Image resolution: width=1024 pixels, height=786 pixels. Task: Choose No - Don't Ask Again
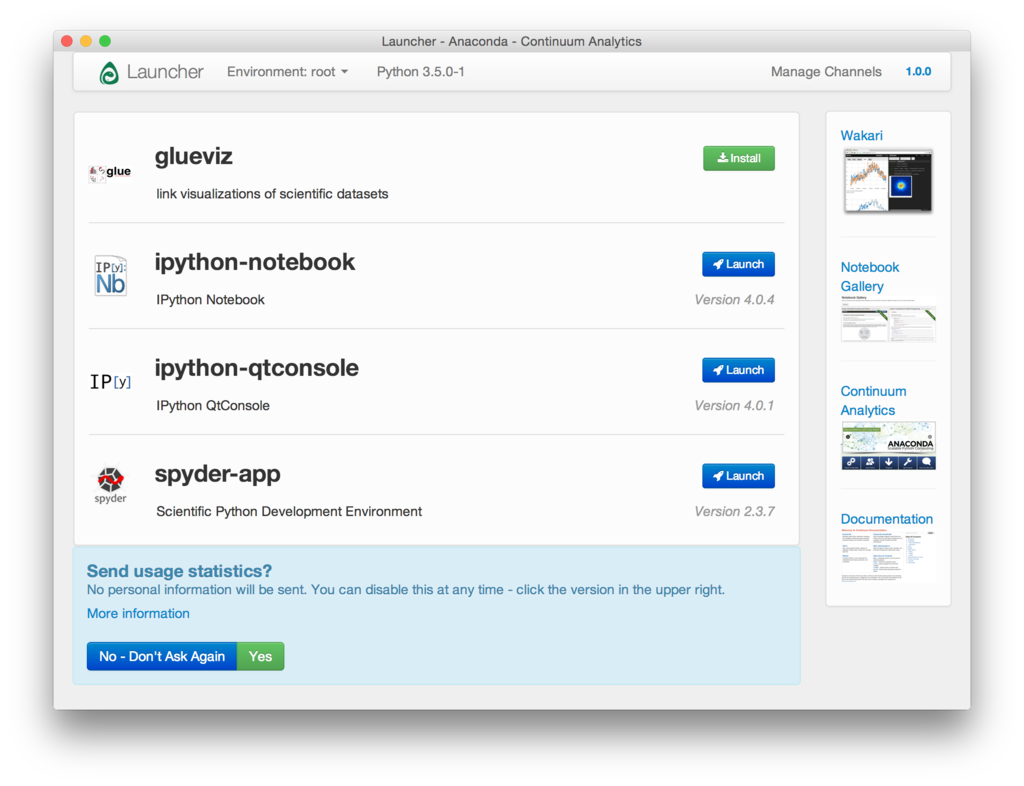[x=162, y=656]
